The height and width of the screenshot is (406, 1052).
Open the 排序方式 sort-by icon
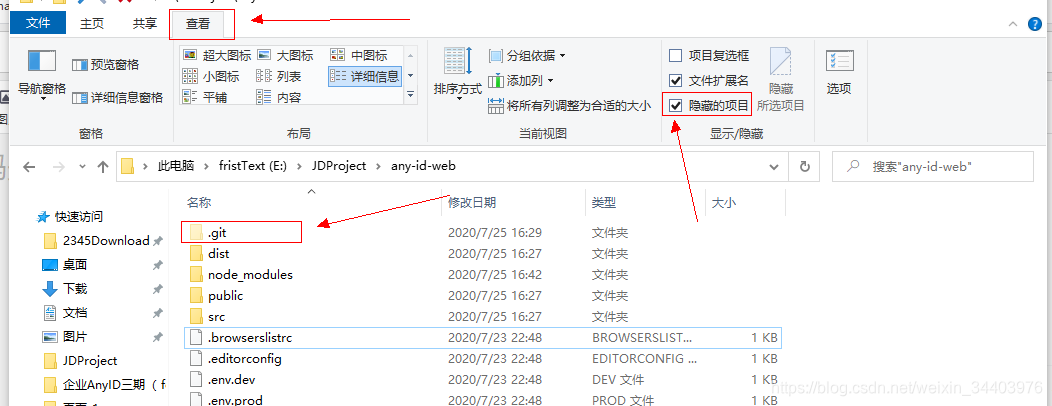[x=457, y=62]
